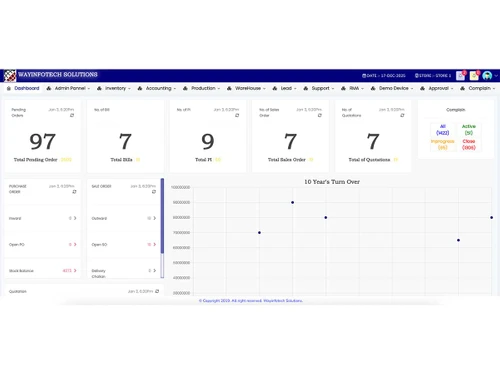Image resolution: width=500 pixels, height=375 pixels.
Task: Open the Open PO row chevron
Action: [75, 244]
